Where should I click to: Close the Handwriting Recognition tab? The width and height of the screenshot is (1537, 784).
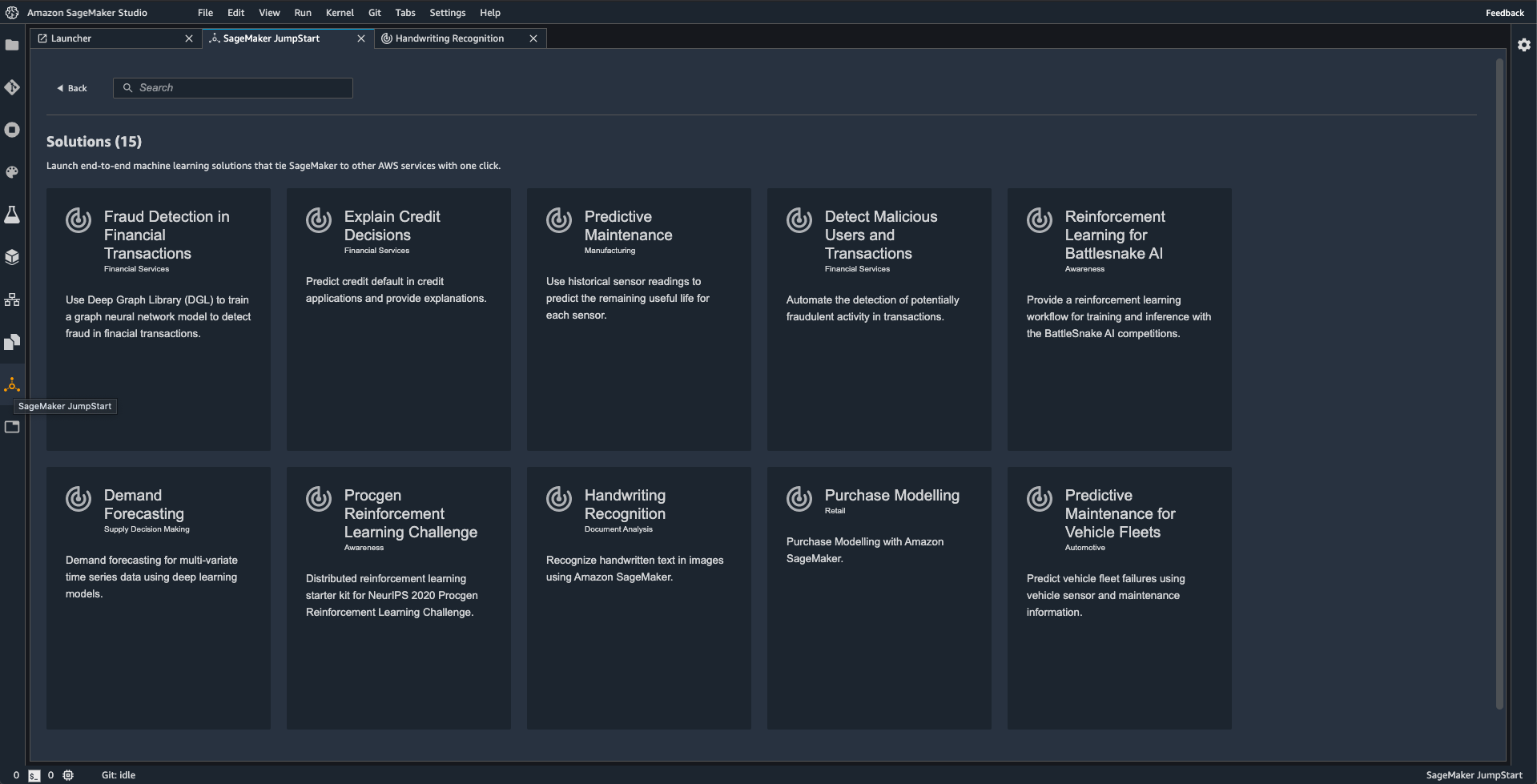pos(533,38)
